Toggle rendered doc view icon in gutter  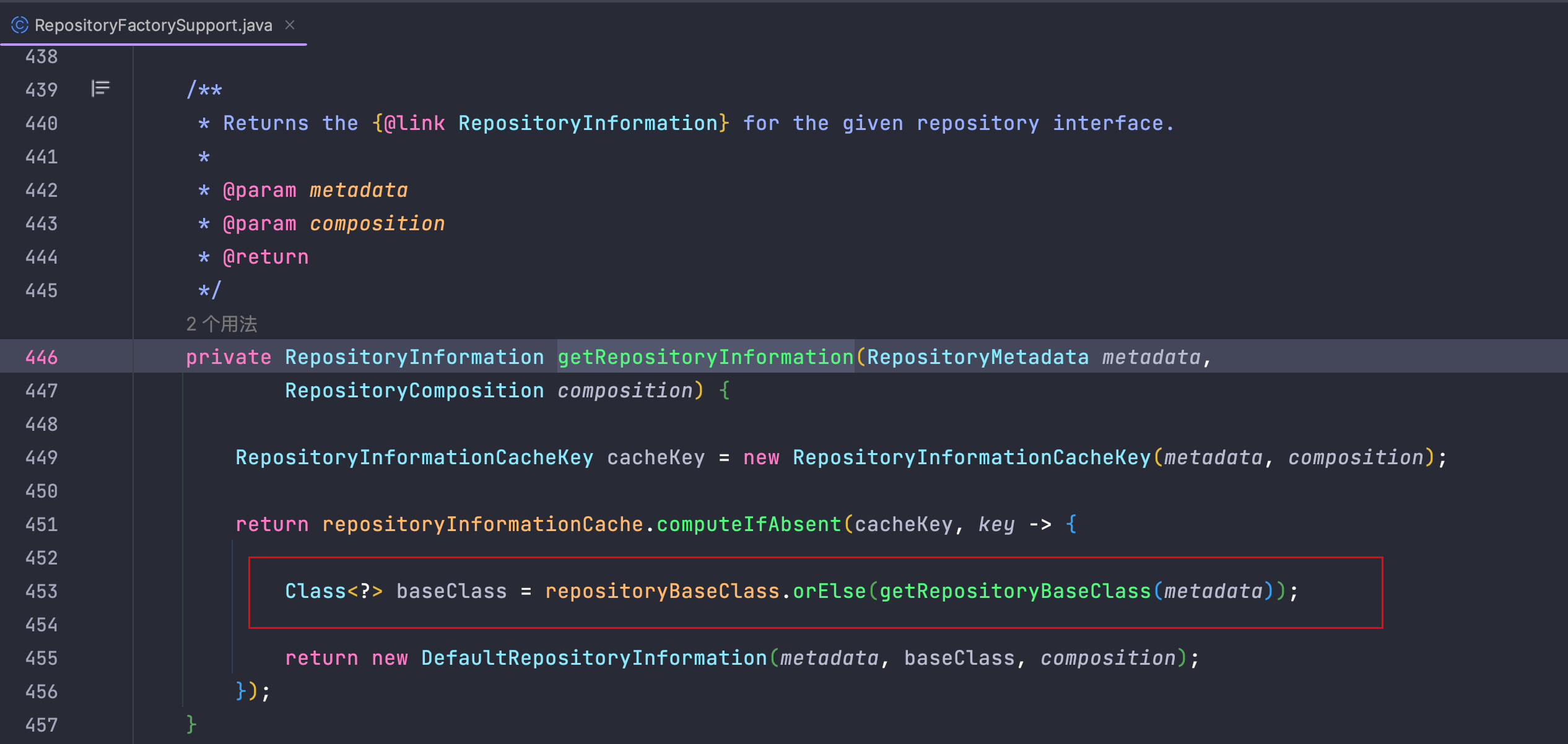[100, 89]
